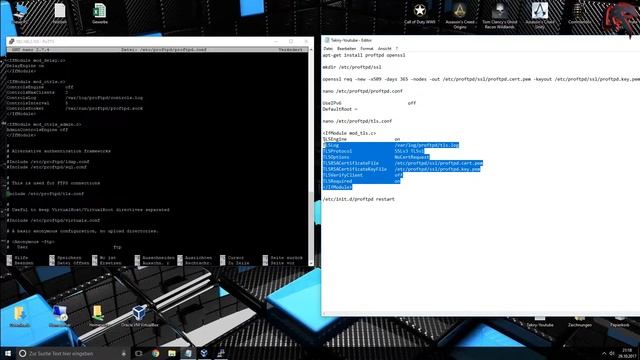Open Format menu in Editor

click(x=367, y=49)
